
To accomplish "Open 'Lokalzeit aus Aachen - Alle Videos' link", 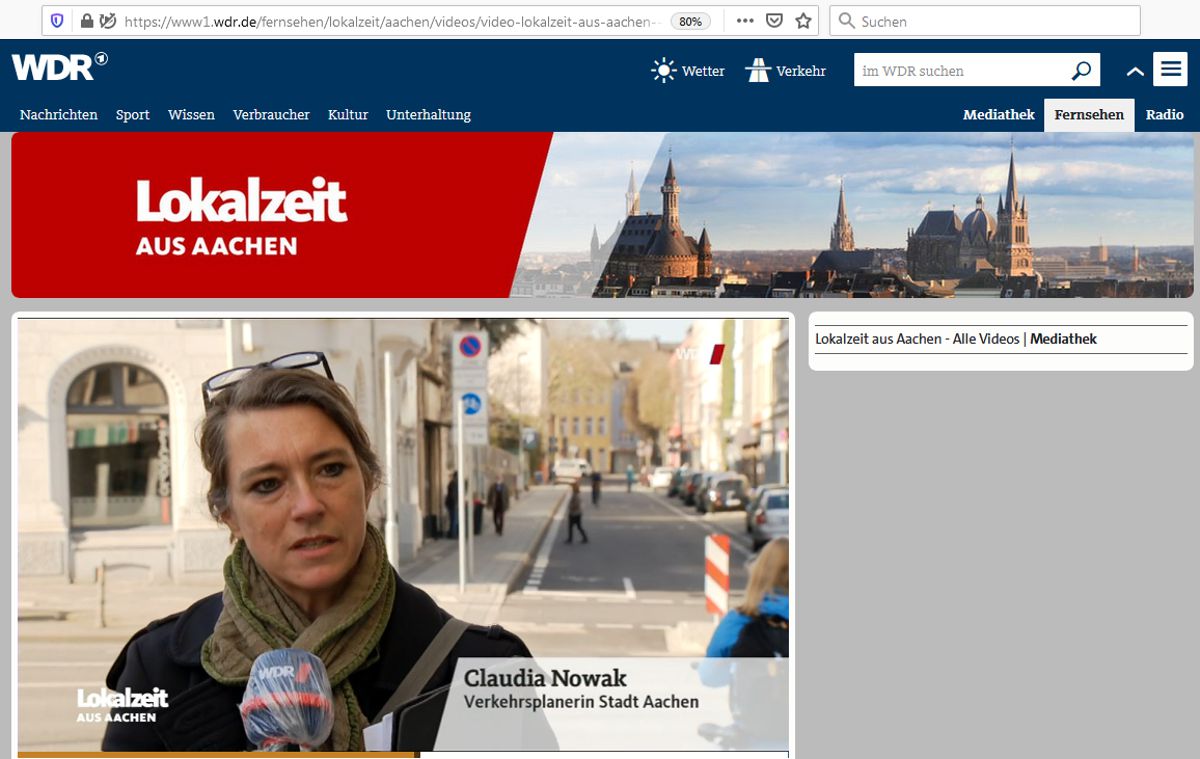I will pyautogui.click(x=917, y=339).
